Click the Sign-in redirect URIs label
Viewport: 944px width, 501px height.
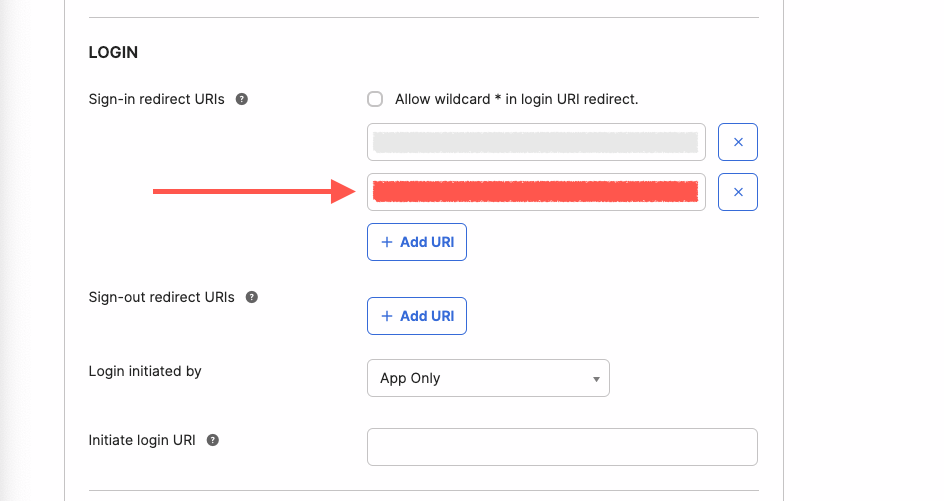click(x=157, y=99)
